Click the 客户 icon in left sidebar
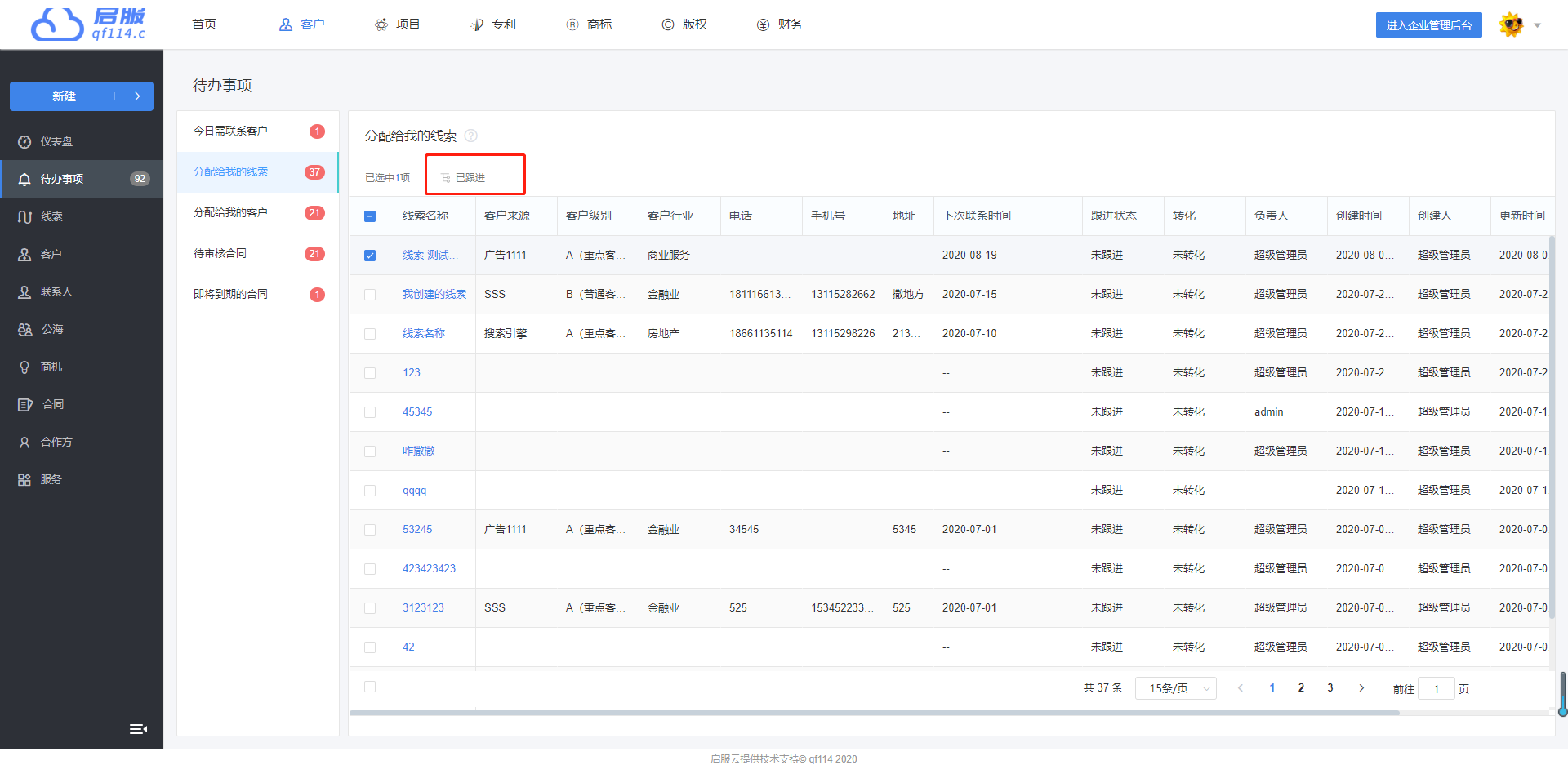The height and width of the screenshot is (765, 1568). [x=24, y=255]
